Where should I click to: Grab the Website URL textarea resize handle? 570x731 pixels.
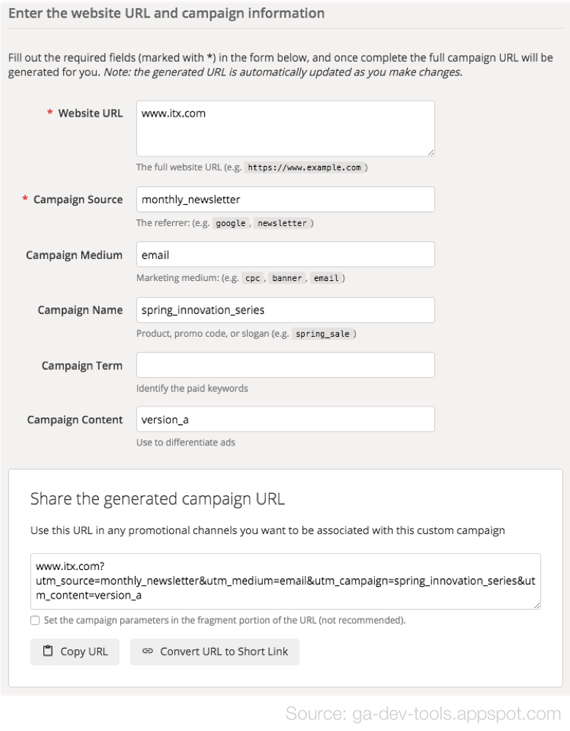431,152
